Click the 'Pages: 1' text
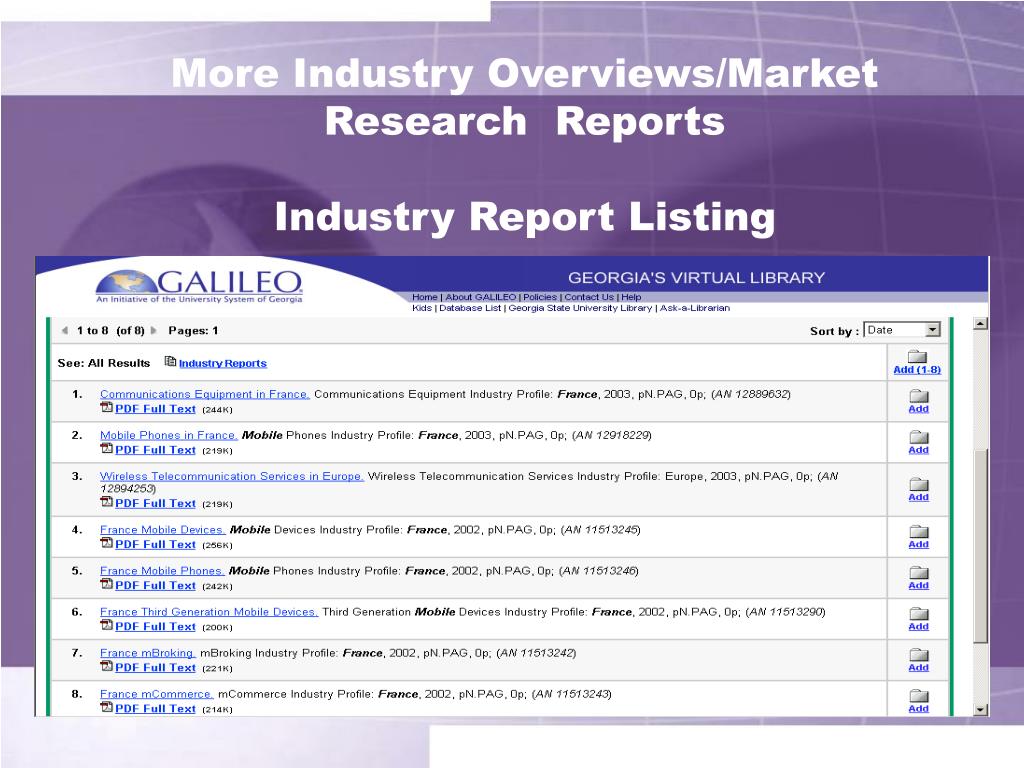1024x768 pixels. (193, 330)
